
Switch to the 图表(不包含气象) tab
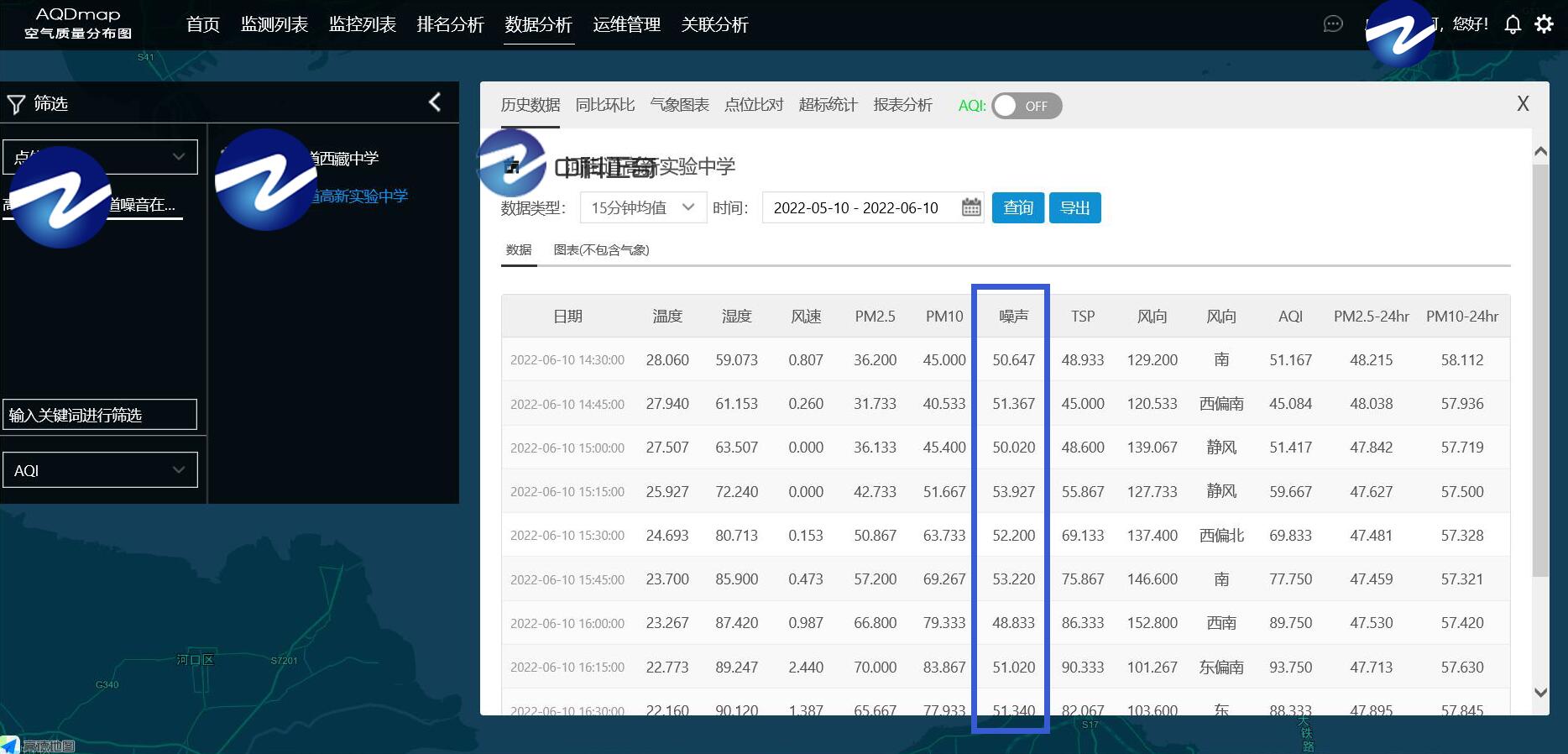[601, 250]
